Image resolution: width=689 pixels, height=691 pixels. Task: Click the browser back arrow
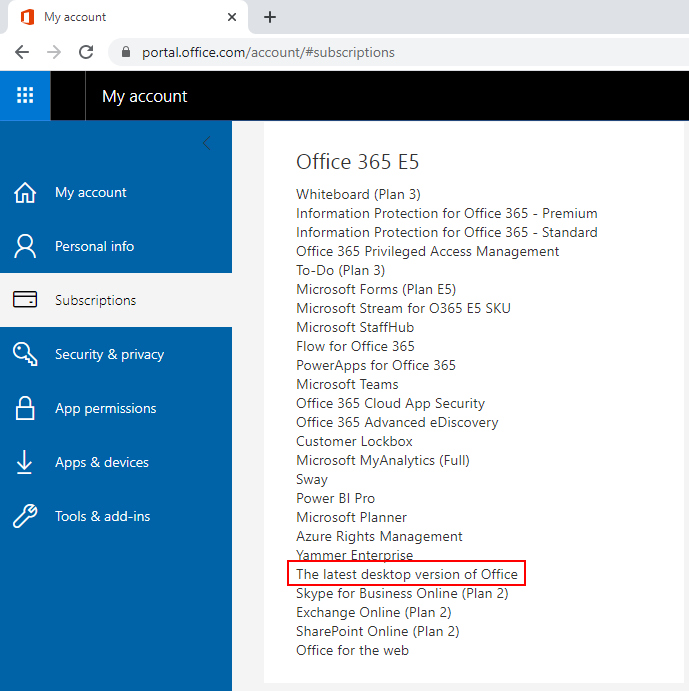(22, 52)
